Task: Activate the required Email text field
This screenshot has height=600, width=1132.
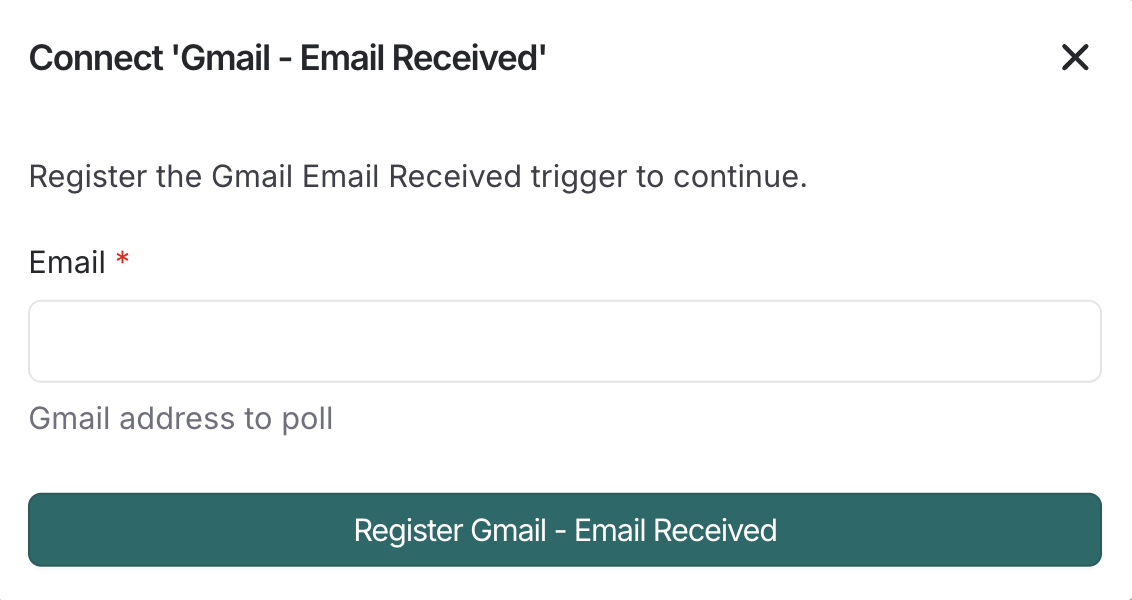Action: pos(565,341)
